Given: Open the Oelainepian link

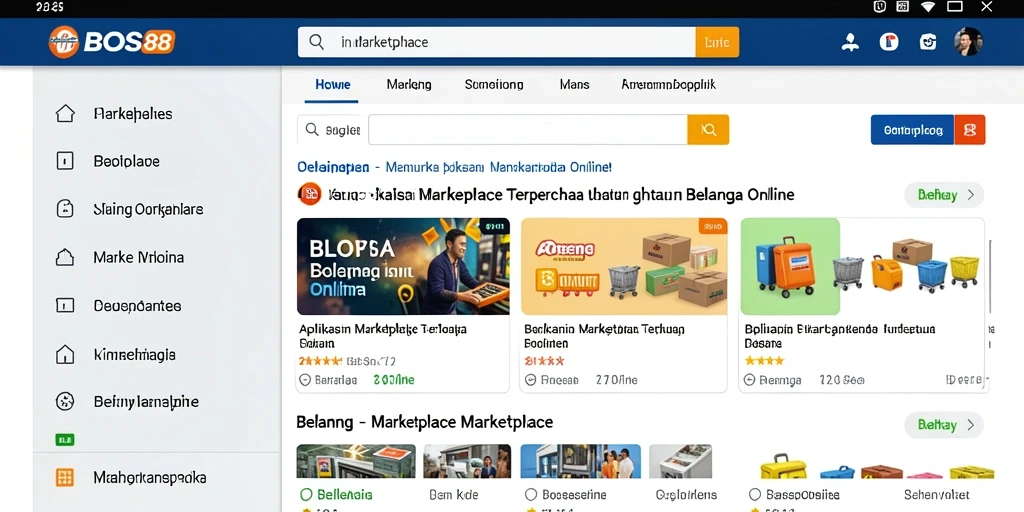Looking at the screenshot, I should pyautogui.click(x=333, y=167).
